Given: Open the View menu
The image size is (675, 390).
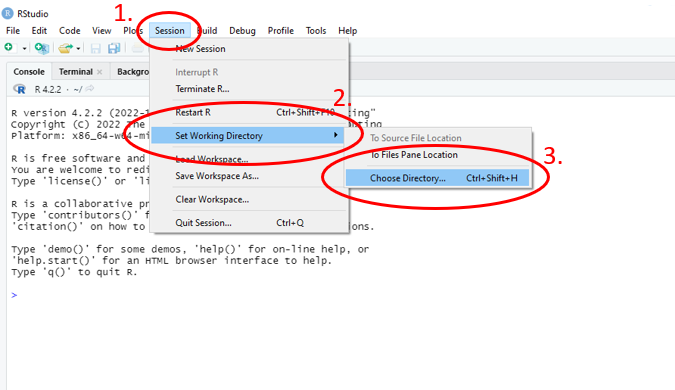Looking at the screenshot, I should [x=102, y=31].
